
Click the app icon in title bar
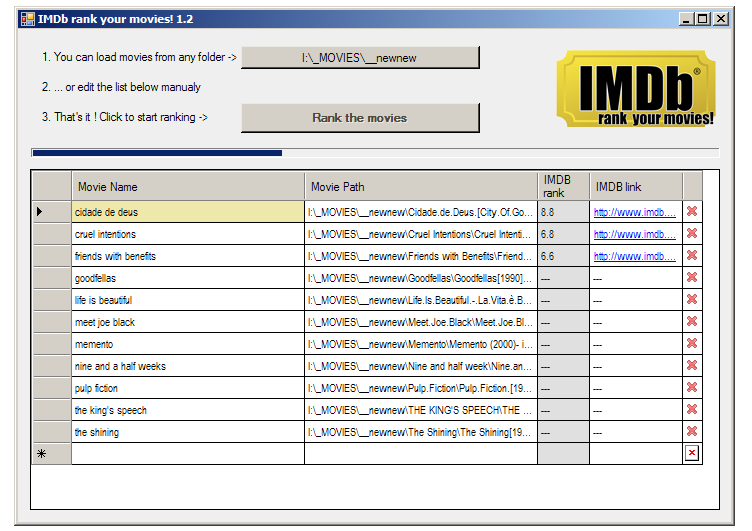(28, 19)
